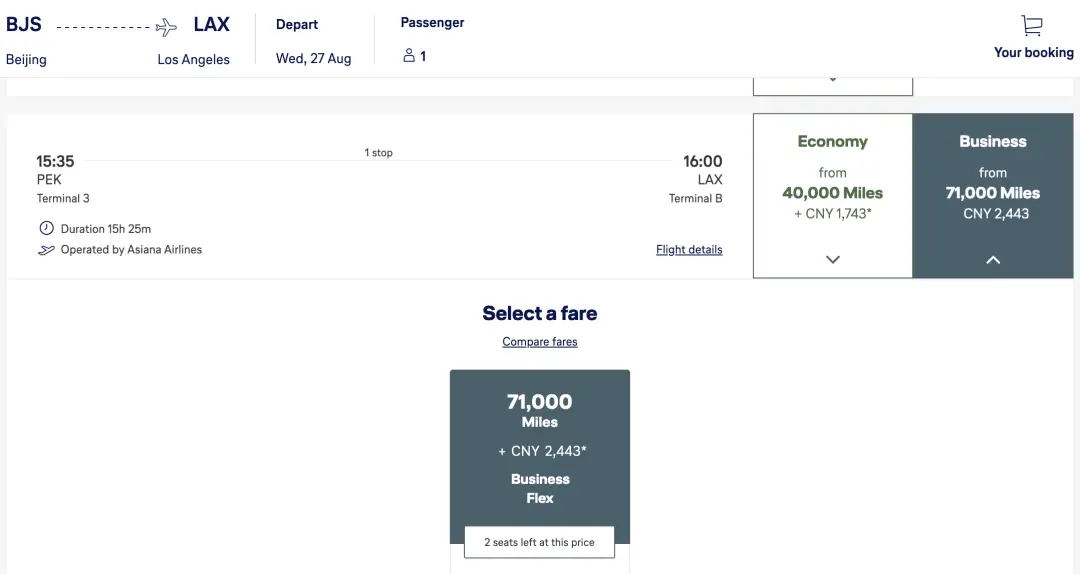Click the airplane icon between BJS and LAX
This screenshot has height=574, width=1080.
(x=166, y=27)
